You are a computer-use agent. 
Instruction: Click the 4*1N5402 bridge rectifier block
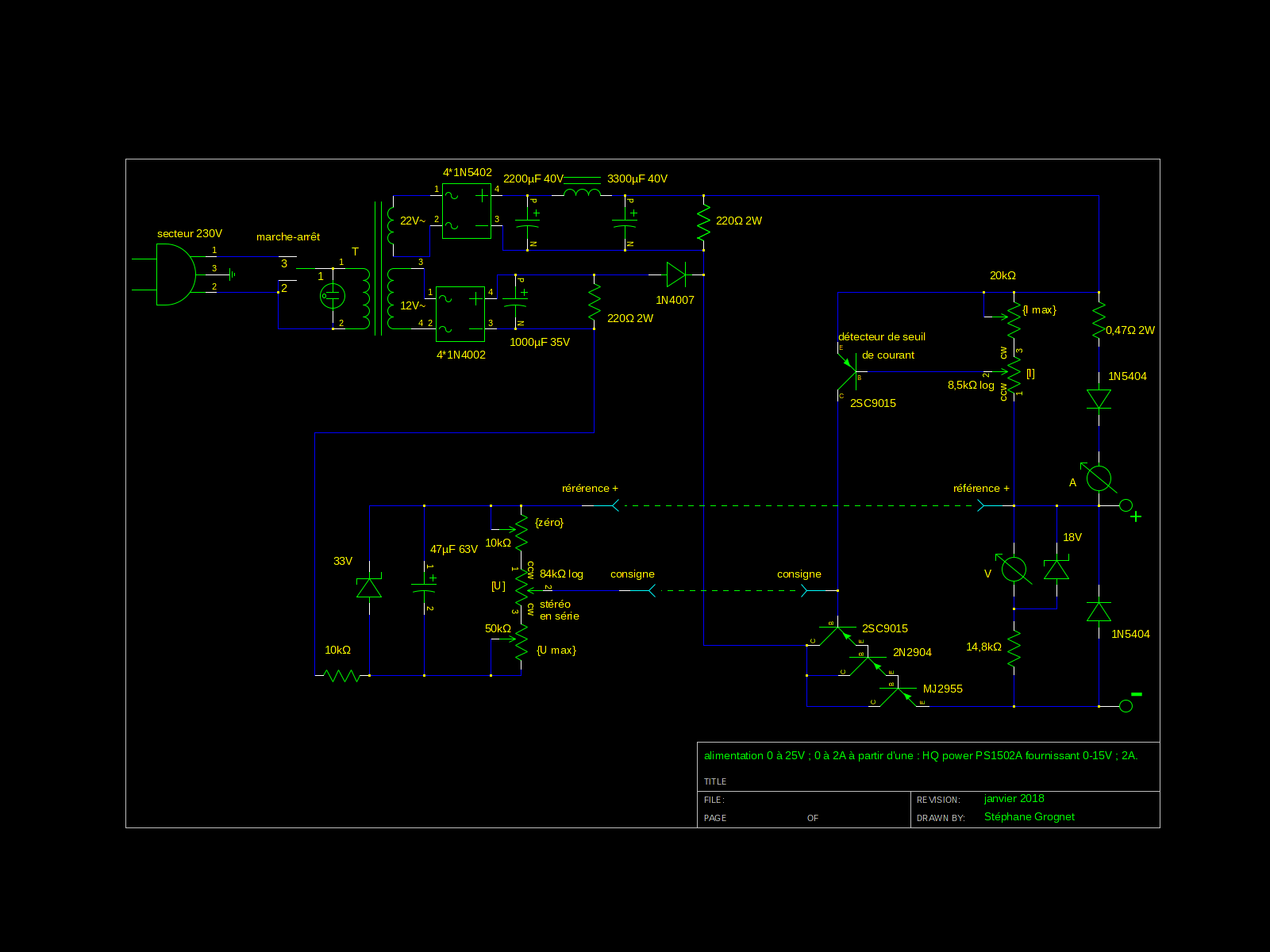click(467, 211)
